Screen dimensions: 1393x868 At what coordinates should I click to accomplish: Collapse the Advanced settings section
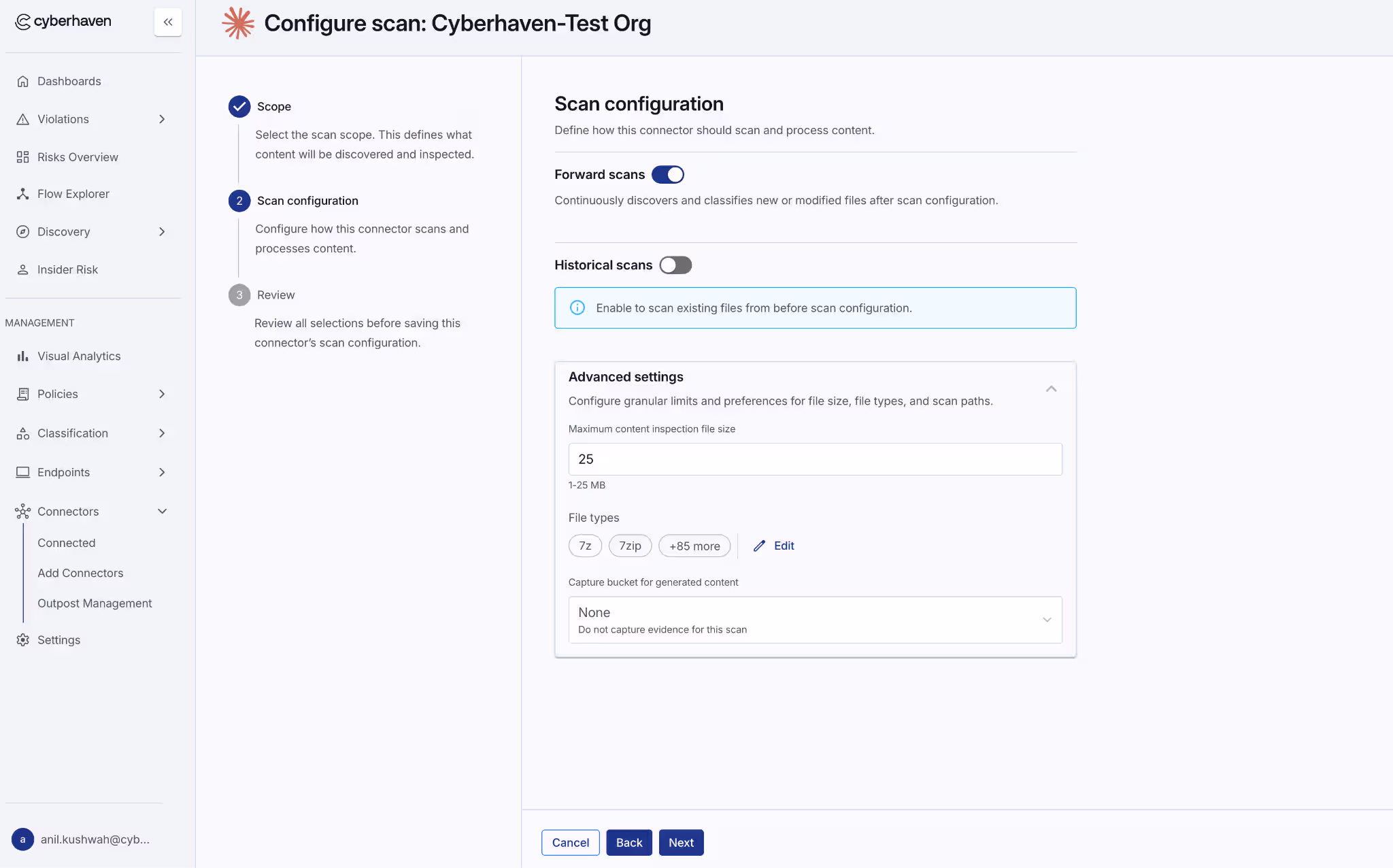click(x=1051, y=389)
